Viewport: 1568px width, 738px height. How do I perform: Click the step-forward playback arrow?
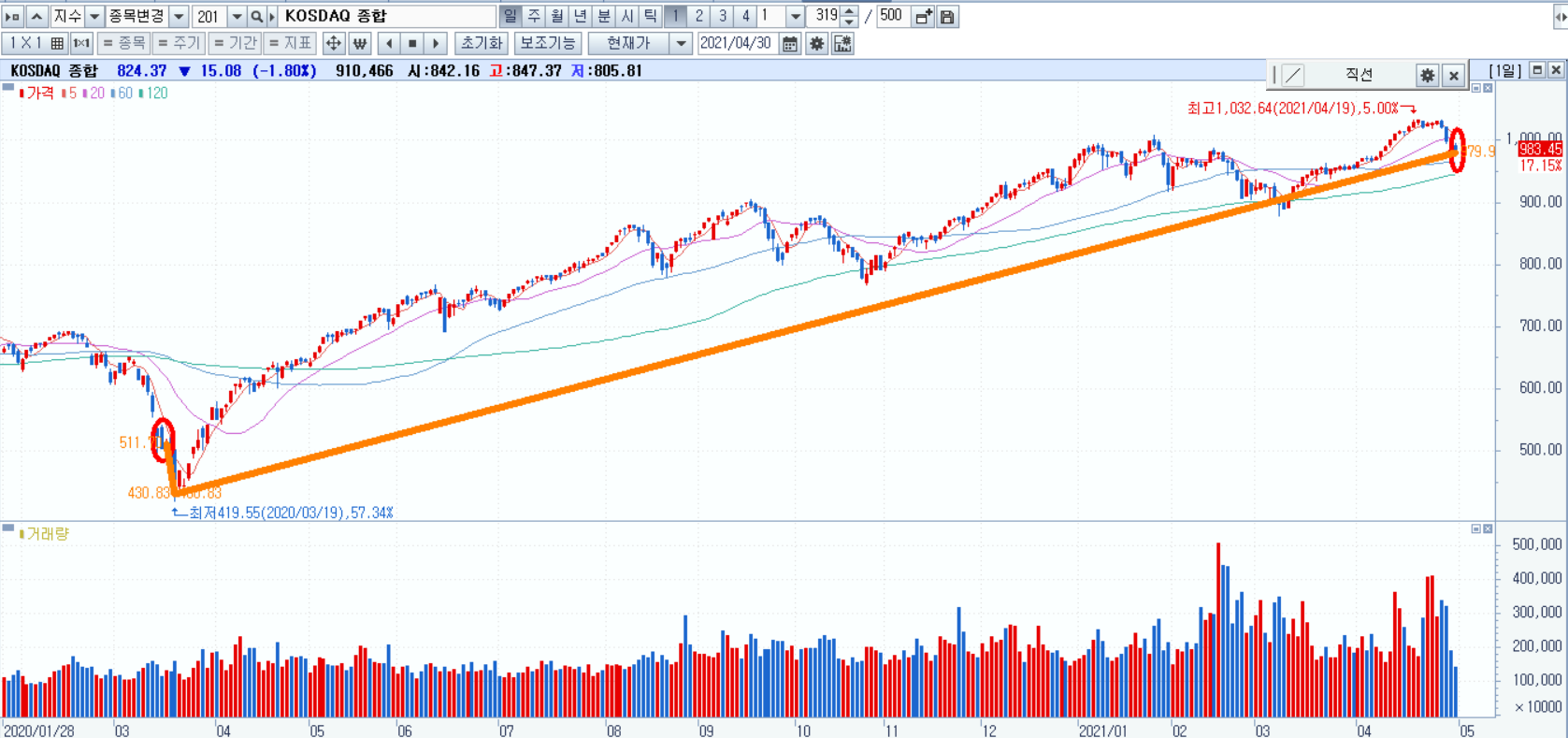point(436,43)
